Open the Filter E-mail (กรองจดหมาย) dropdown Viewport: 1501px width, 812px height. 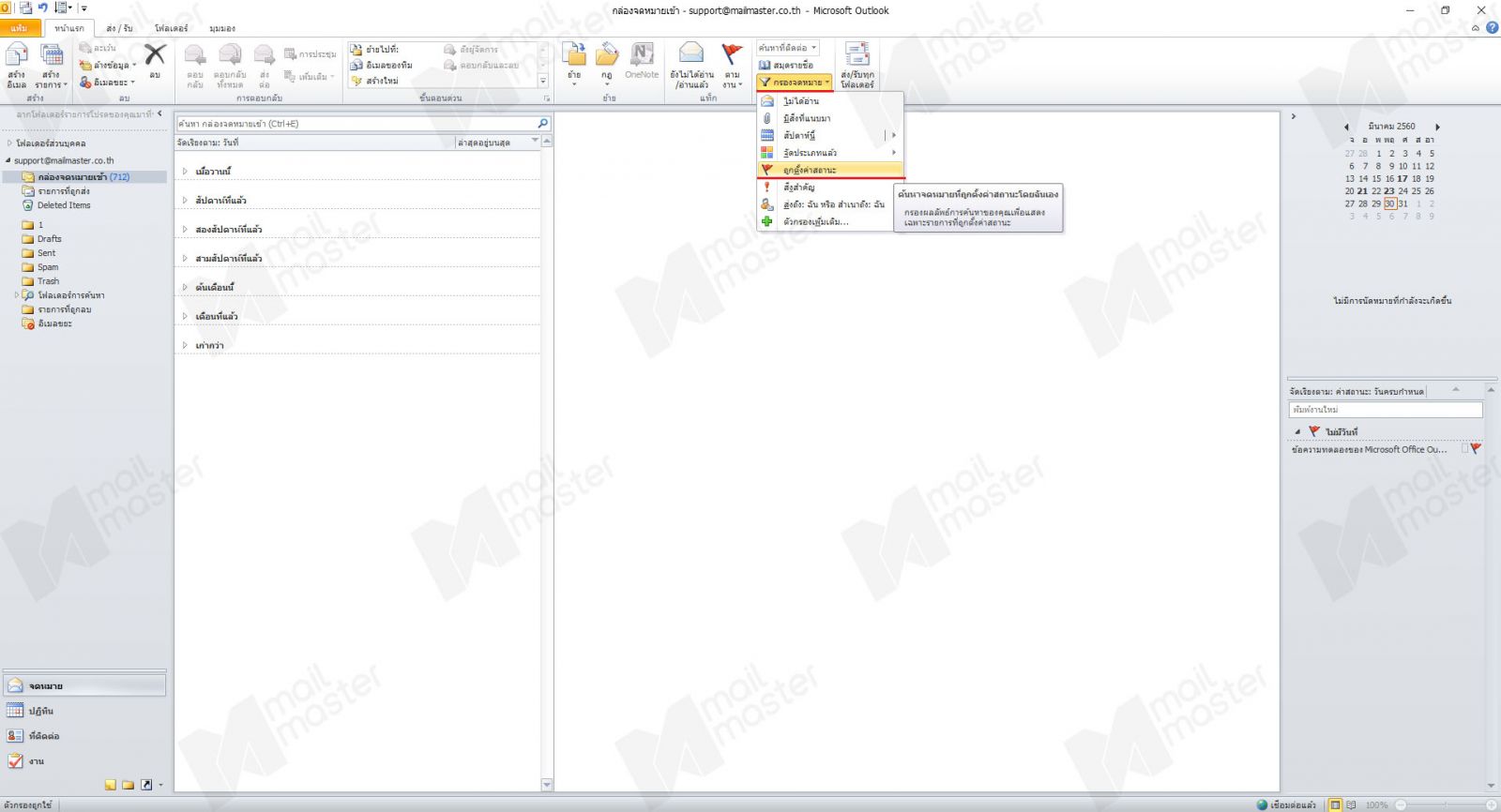(795, 83)
